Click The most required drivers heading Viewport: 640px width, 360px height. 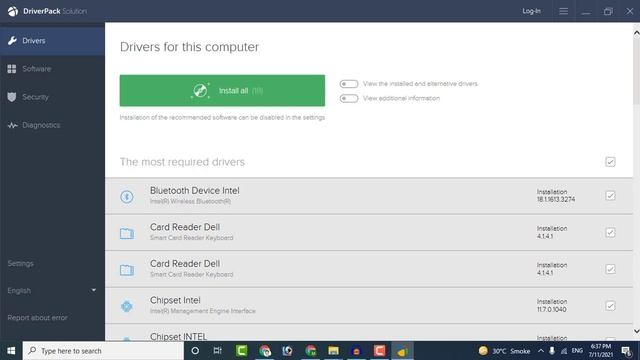[x=182, y=162]
